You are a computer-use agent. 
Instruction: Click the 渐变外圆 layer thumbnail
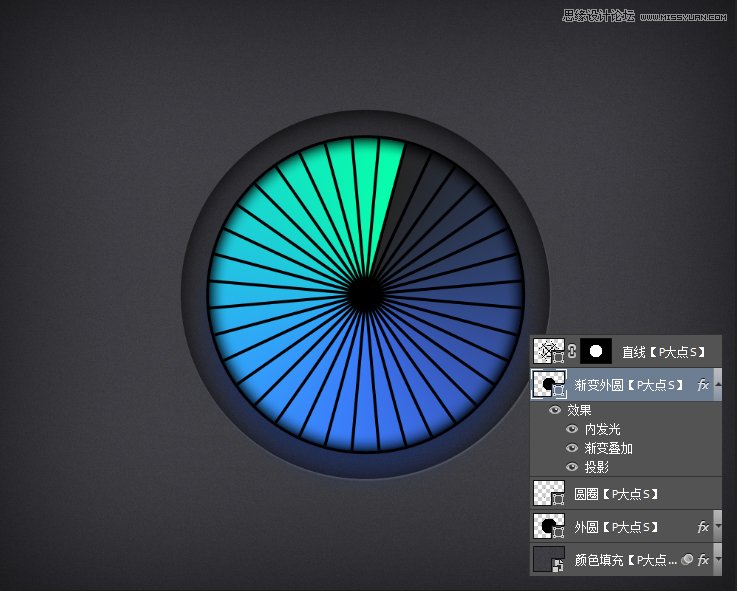point(548,385)
